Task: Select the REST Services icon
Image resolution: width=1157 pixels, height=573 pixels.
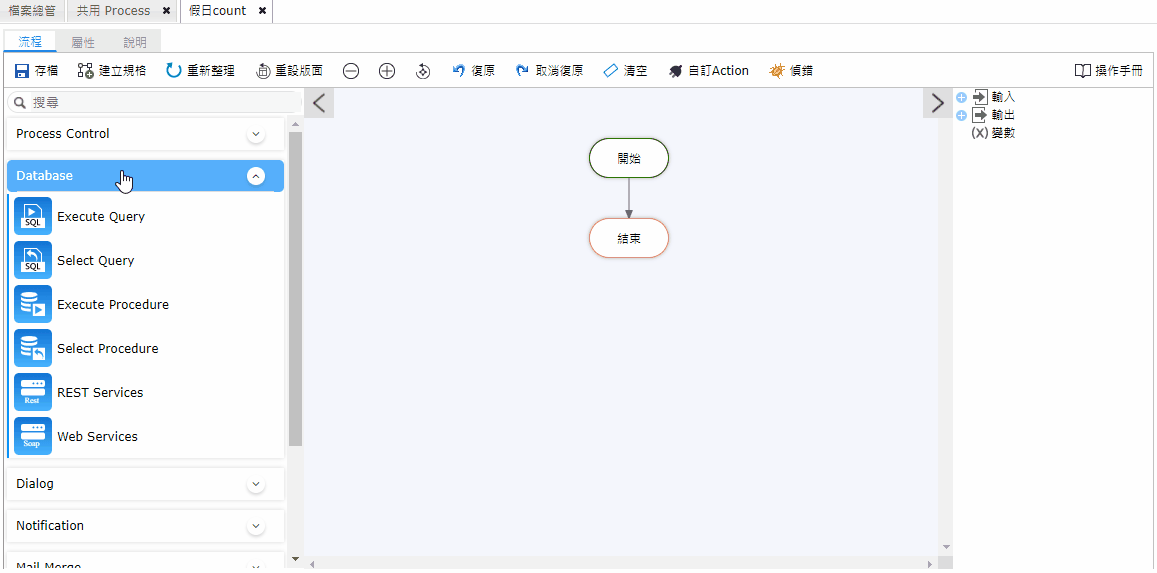Action: coord(33,392)
